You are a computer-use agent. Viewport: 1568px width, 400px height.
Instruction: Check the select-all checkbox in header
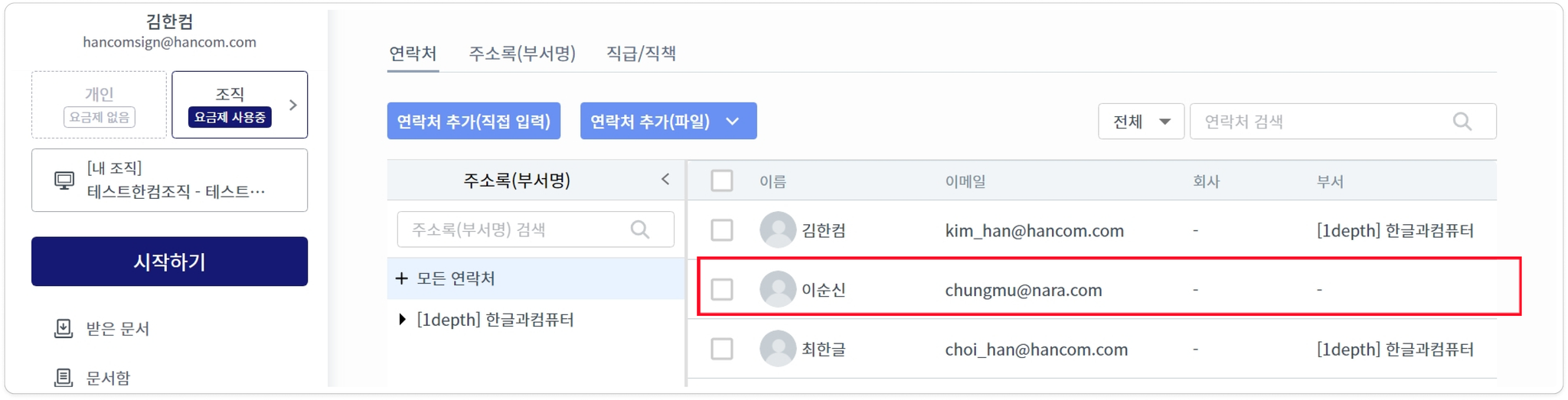click(722, 180)
